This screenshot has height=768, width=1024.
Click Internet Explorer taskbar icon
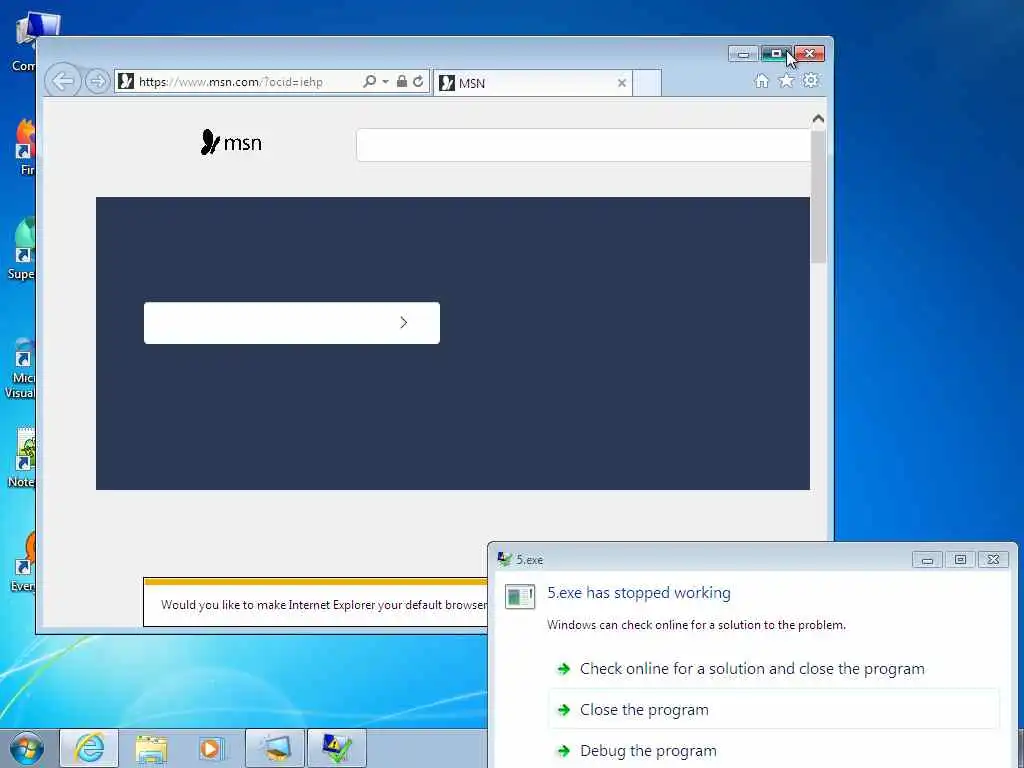(x=89, y=748)
